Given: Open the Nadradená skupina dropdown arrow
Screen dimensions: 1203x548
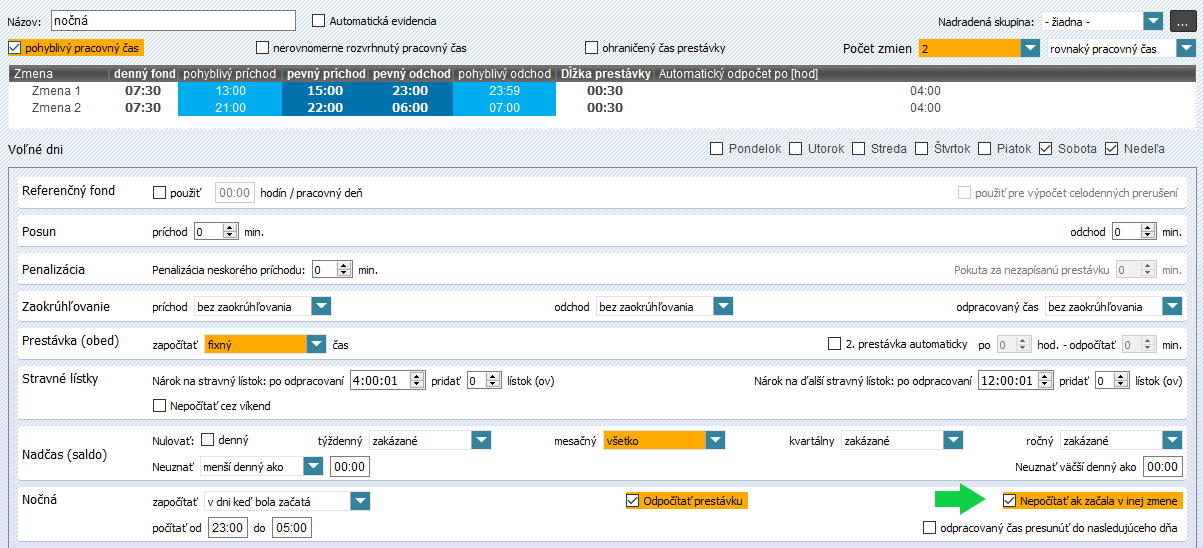Looking at the screenshot, I should [x=1153, y=21].
